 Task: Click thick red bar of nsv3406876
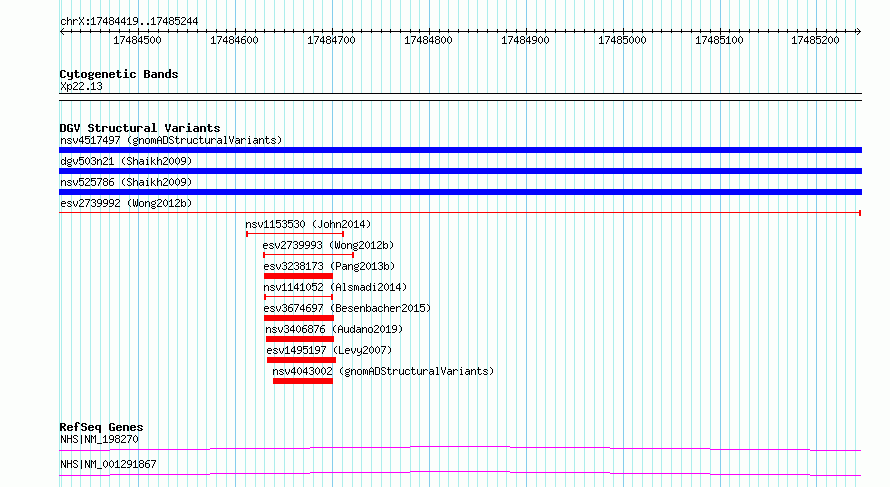pyautogui.click(x=300, y=339)
